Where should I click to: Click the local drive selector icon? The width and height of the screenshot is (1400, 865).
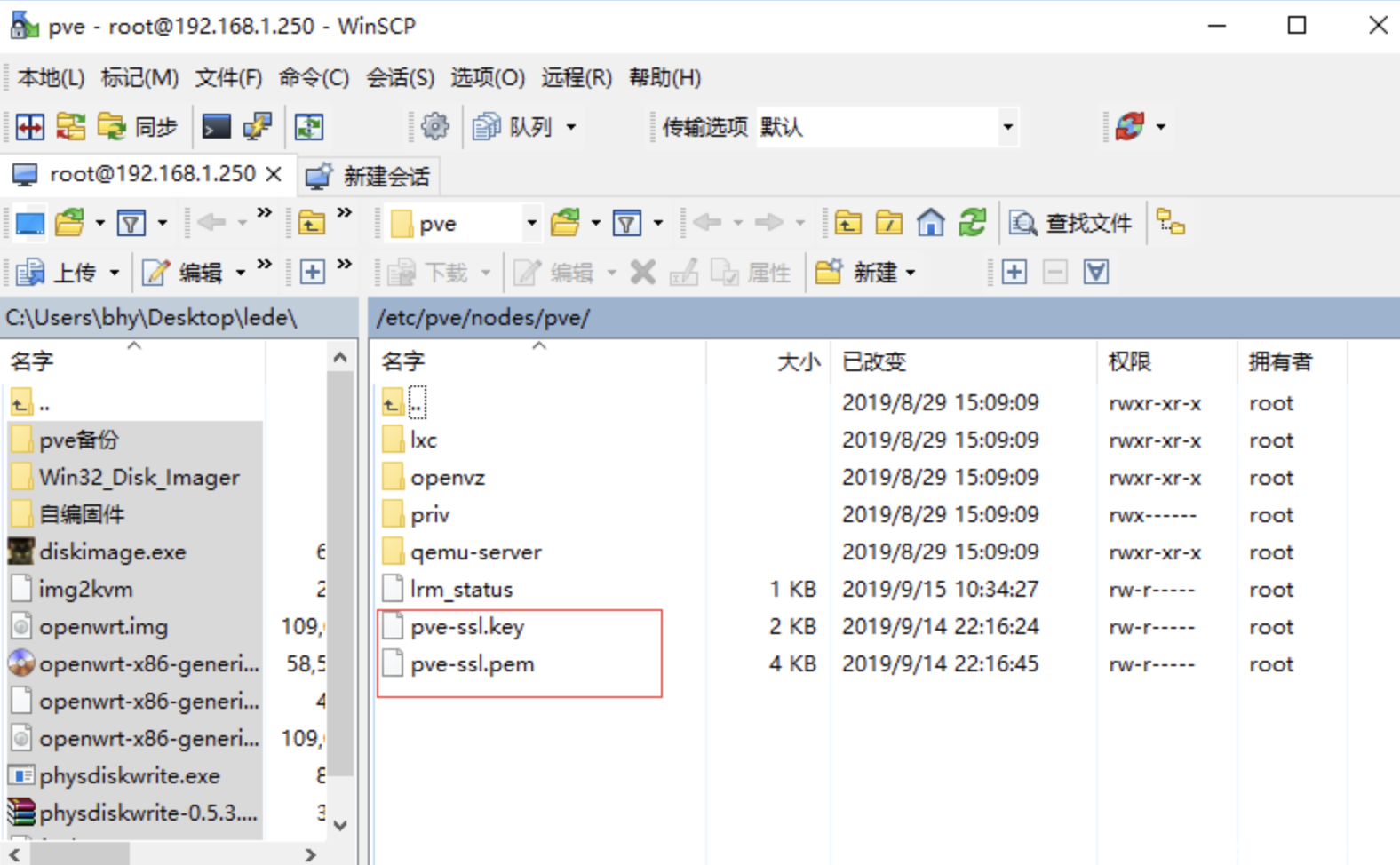point(29,223)
